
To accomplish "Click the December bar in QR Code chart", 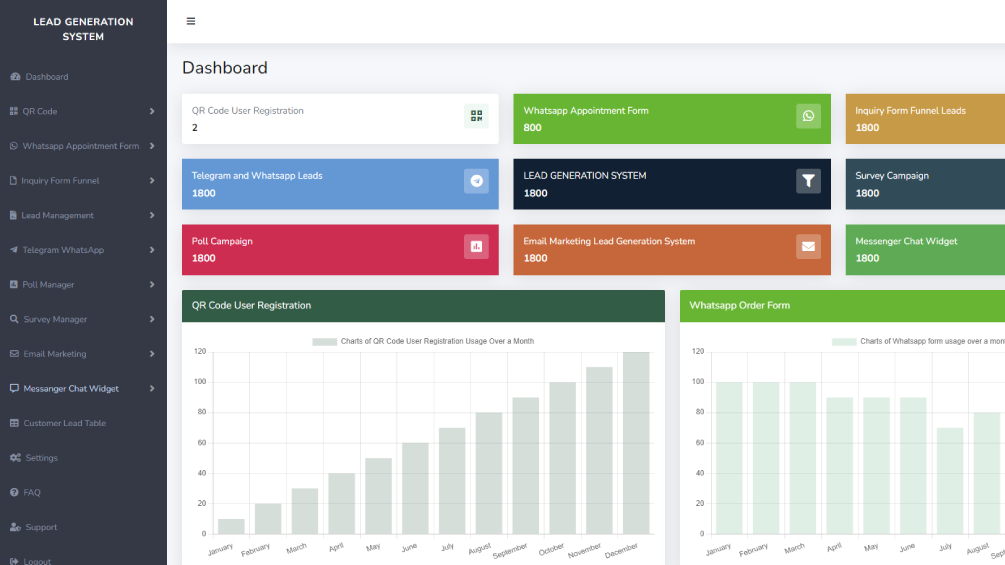I will pyautogui.click(x=636, y=443).
